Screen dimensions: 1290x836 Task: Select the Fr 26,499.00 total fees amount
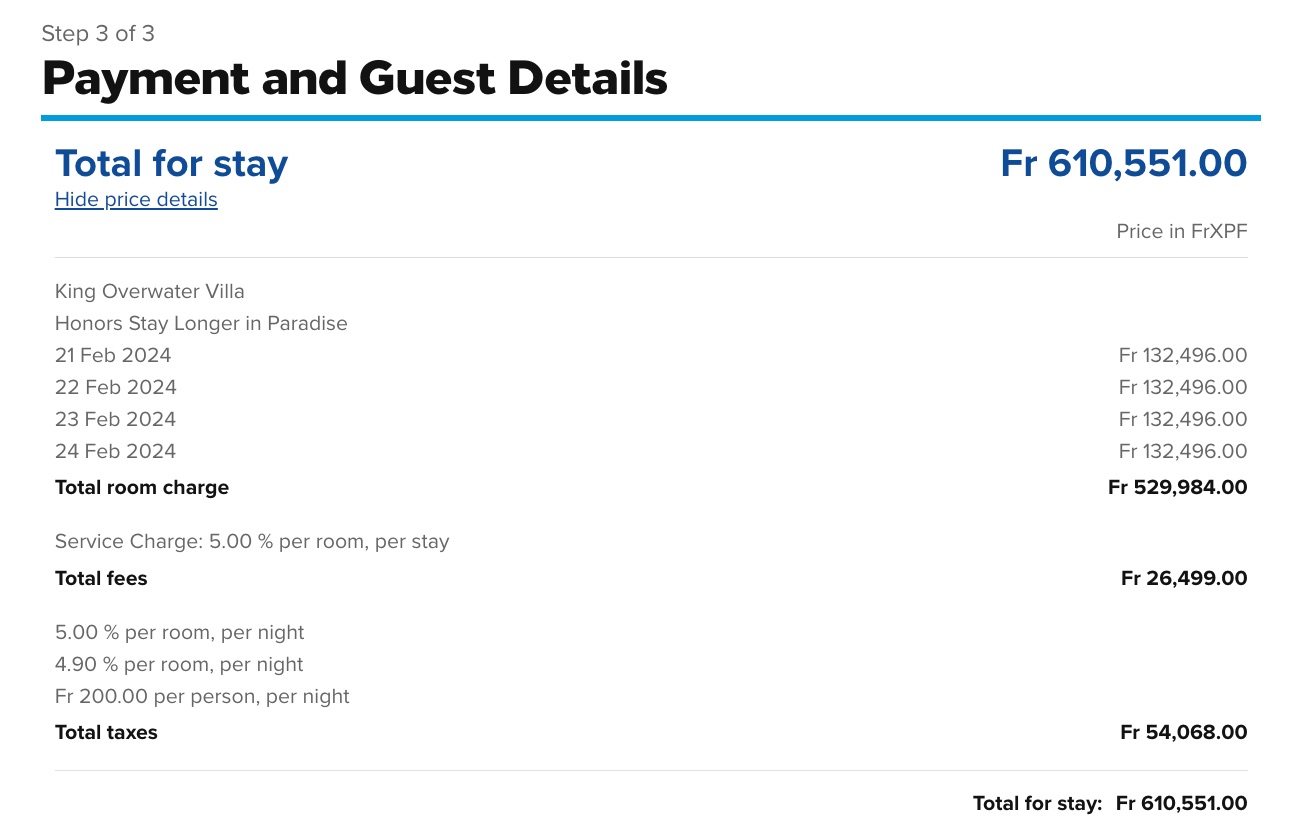point(1184,579)
